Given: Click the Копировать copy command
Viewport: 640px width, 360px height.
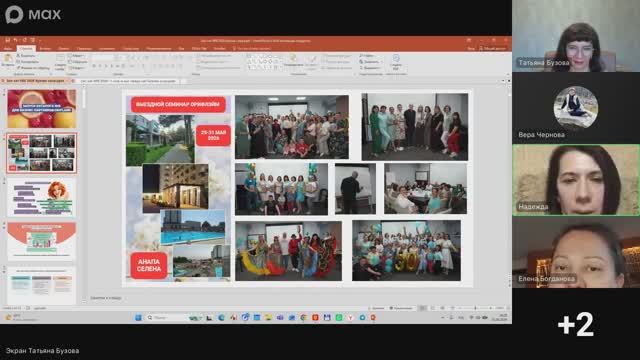Looking at the screenshot, I should [28, 62].
